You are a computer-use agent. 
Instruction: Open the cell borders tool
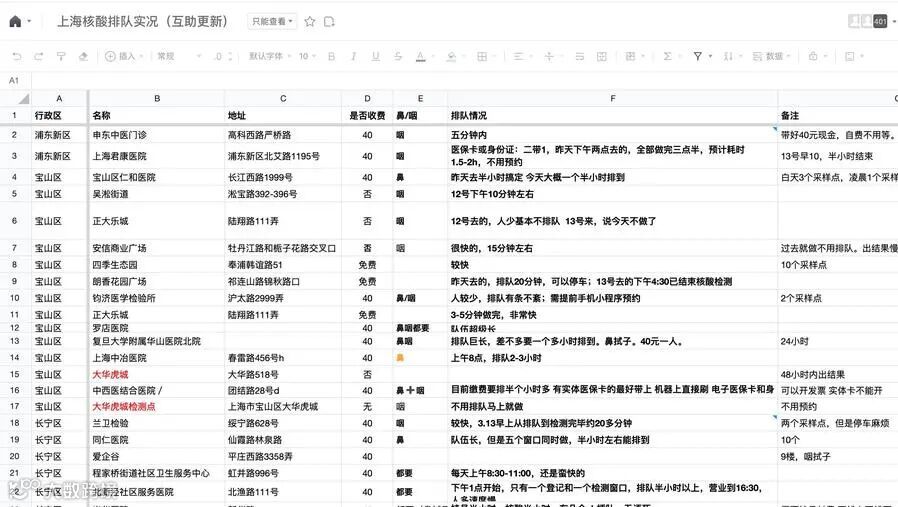pyautogui.click(x=482, y=56)
